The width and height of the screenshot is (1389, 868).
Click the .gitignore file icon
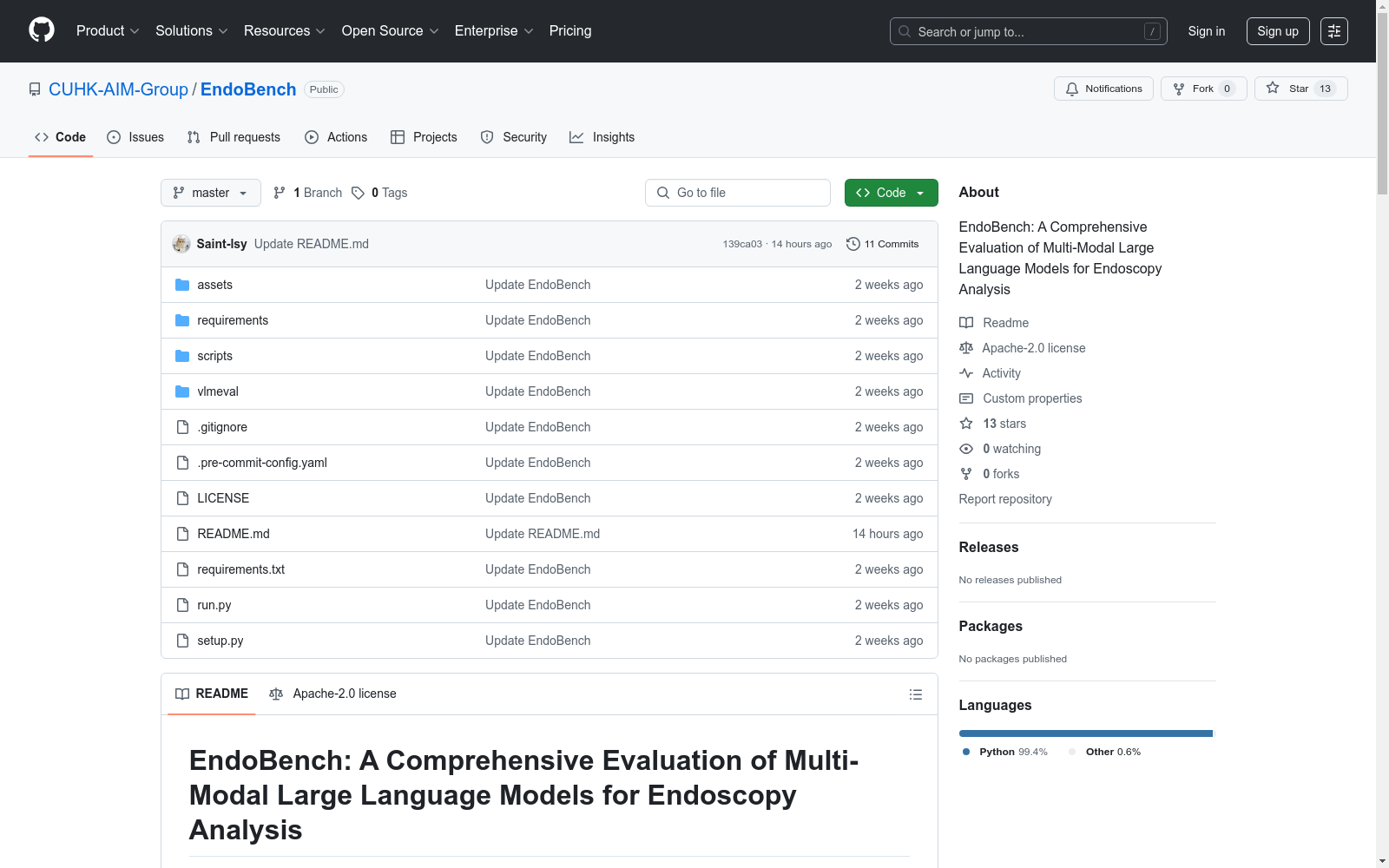coord(182,427)
